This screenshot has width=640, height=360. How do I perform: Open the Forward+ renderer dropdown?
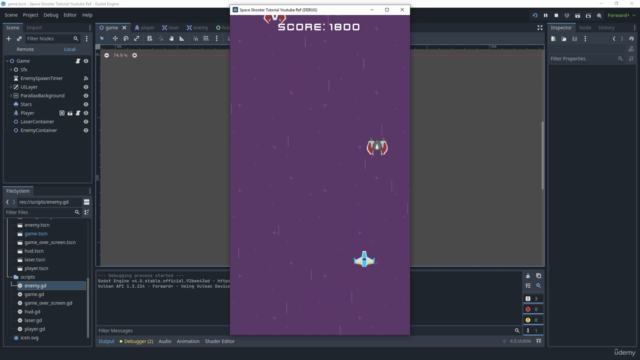coord(621,16)
